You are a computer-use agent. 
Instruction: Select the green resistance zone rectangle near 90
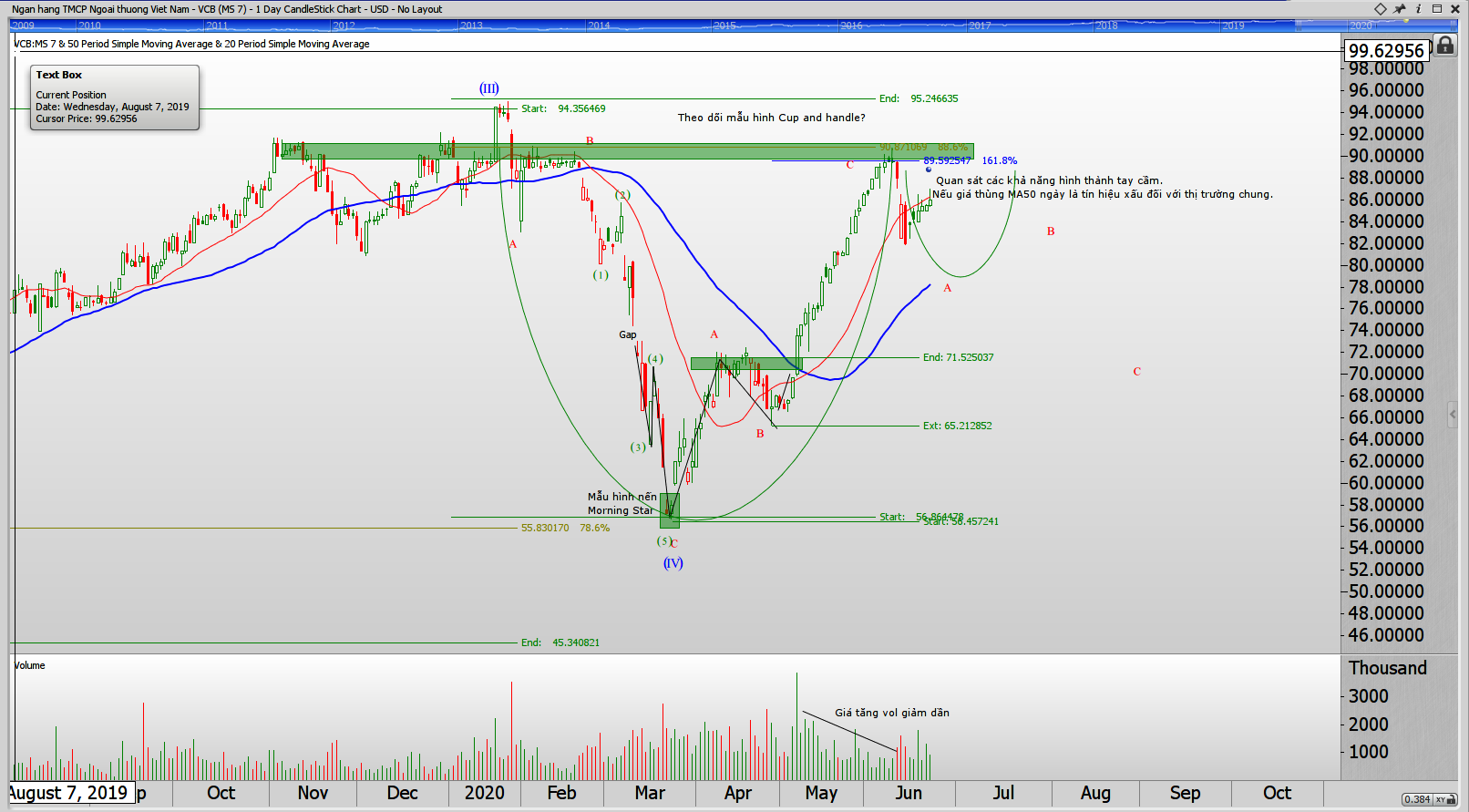coord(627,151)
